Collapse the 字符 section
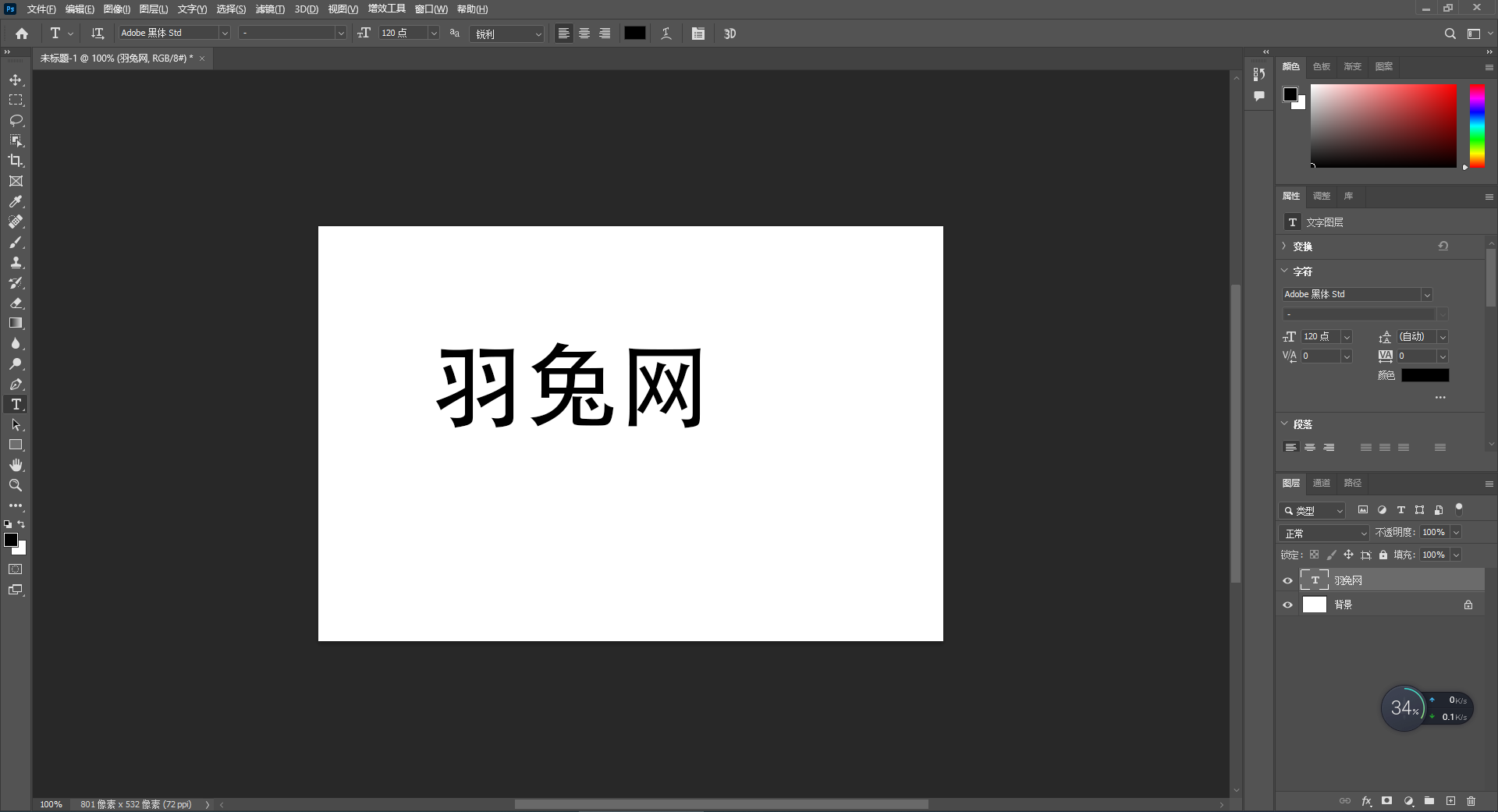 click(1284, 271)
